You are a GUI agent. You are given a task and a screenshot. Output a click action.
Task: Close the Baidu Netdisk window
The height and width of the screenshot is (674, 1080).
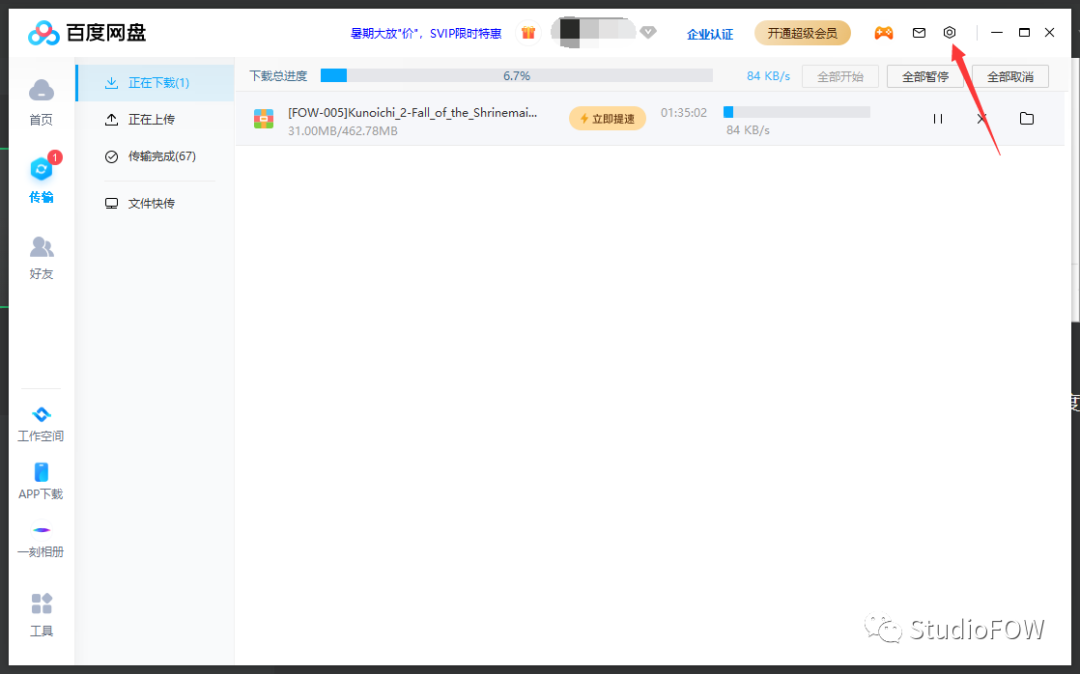pyautogui.click(x=1050, y=32)
